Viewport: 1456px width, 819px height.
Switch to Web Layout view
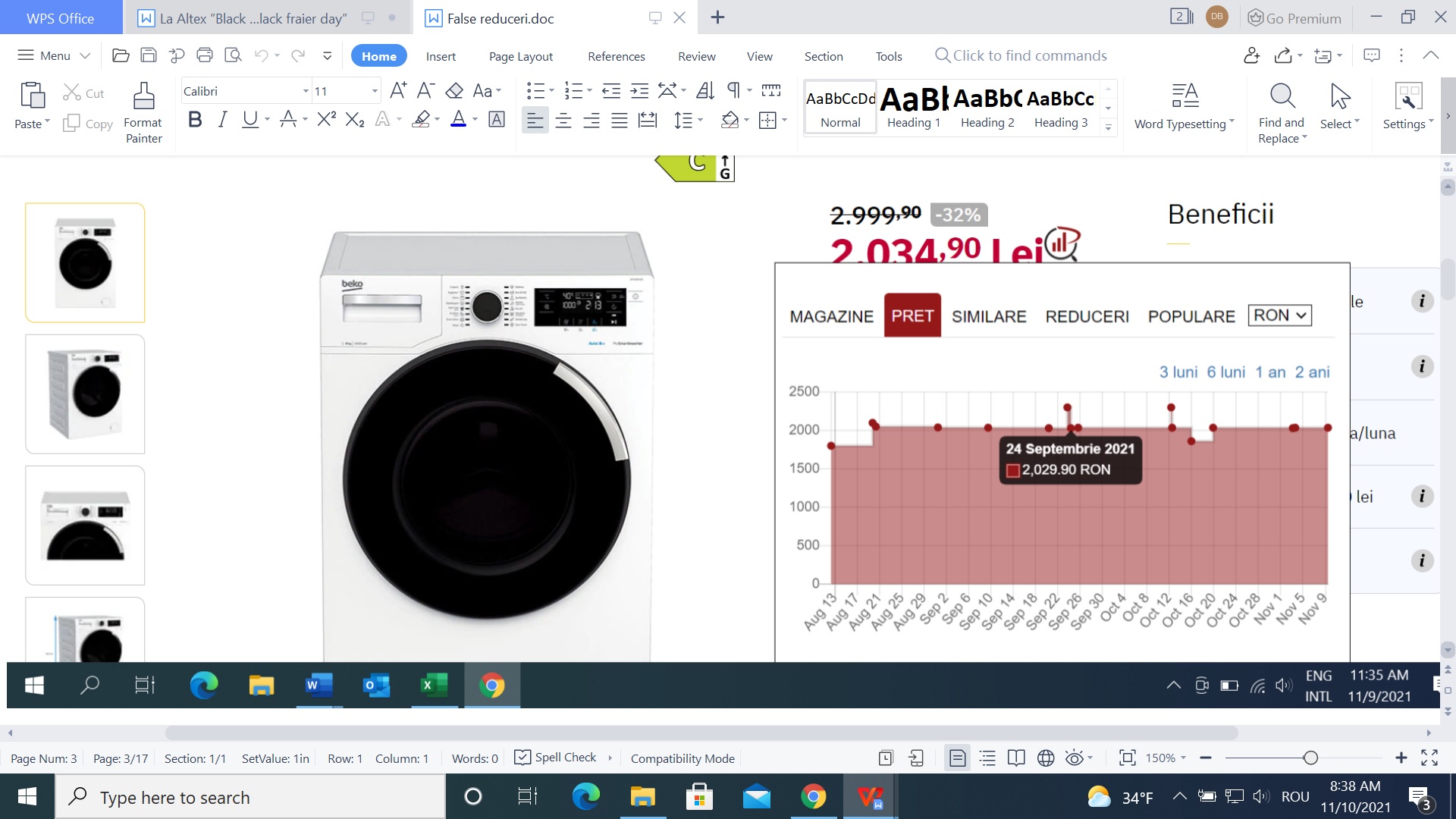point(1046,758)
